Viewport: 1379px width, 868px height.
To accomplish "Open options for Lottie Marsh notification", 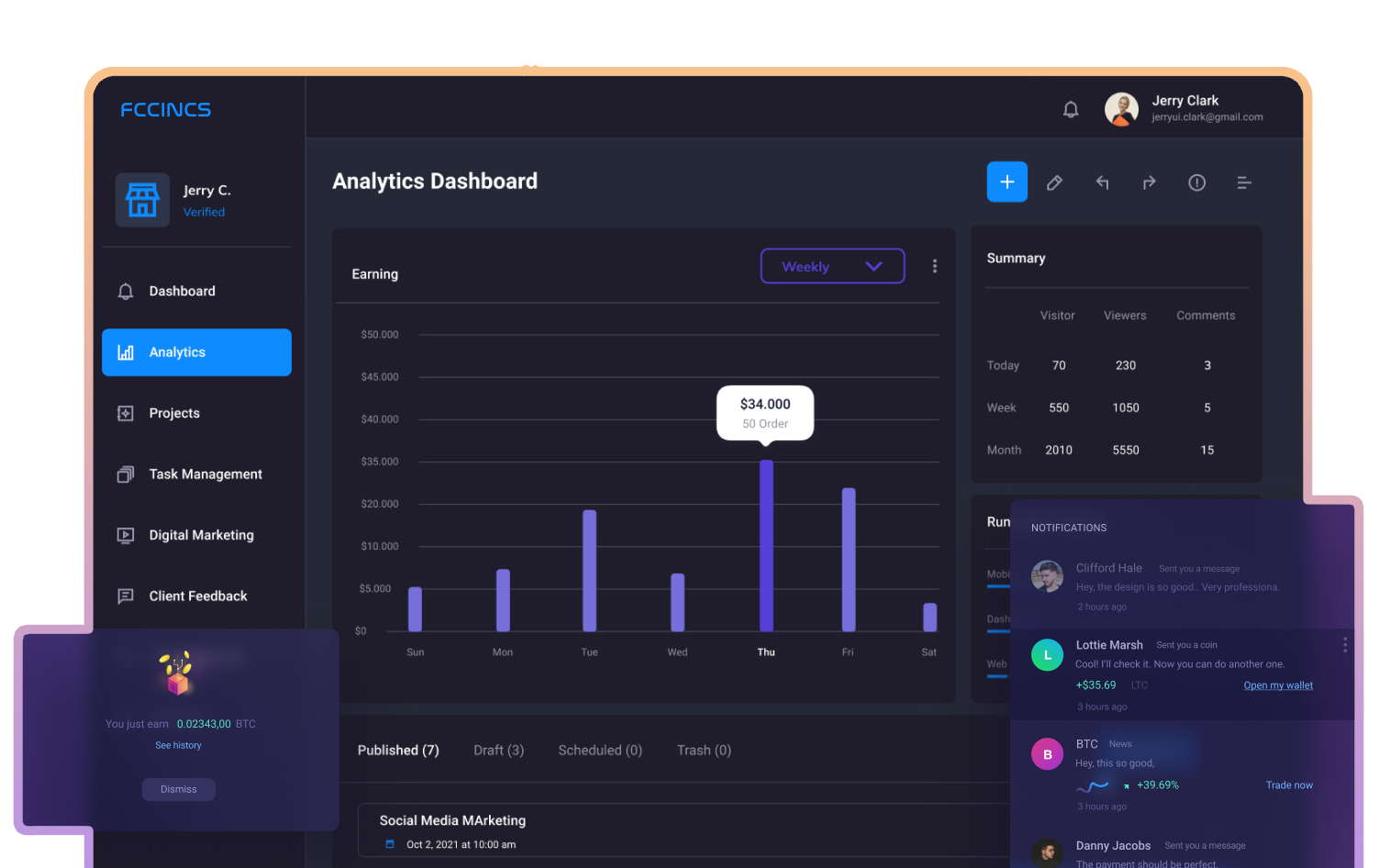I will click(x=1344, y=645).
